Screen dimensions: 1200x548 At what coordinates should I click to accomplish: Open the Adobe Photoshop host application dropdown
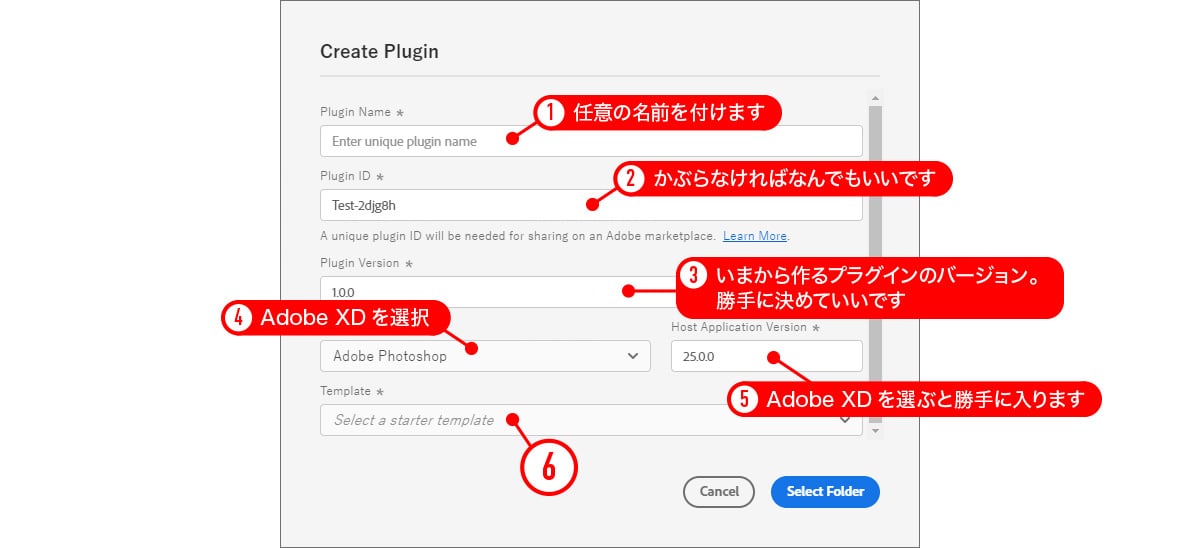pos(485,356)
